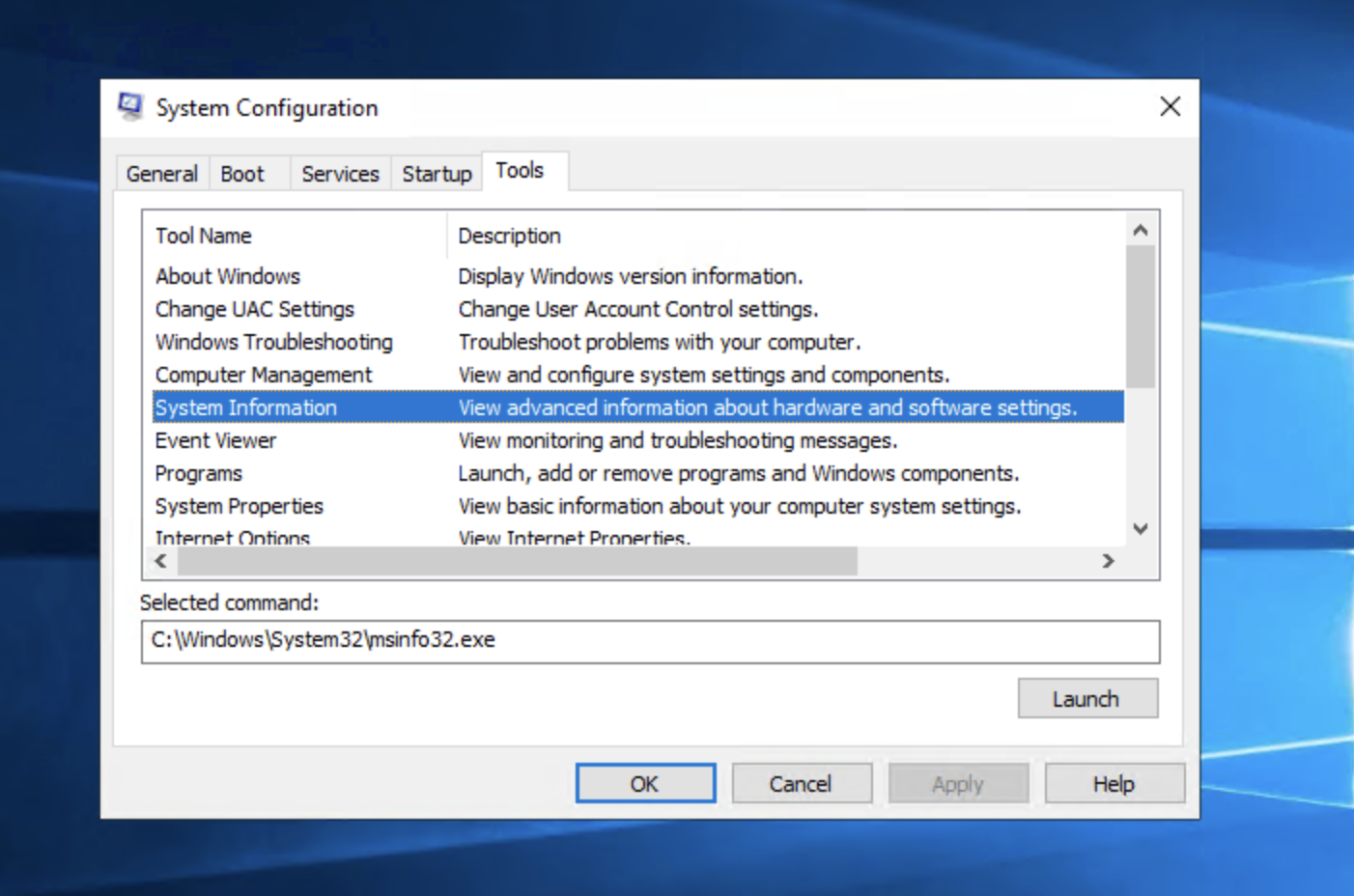This screenshot has height=896, width=1354.
Task: Confirm with the OK button
Action: tap(645, 783)
